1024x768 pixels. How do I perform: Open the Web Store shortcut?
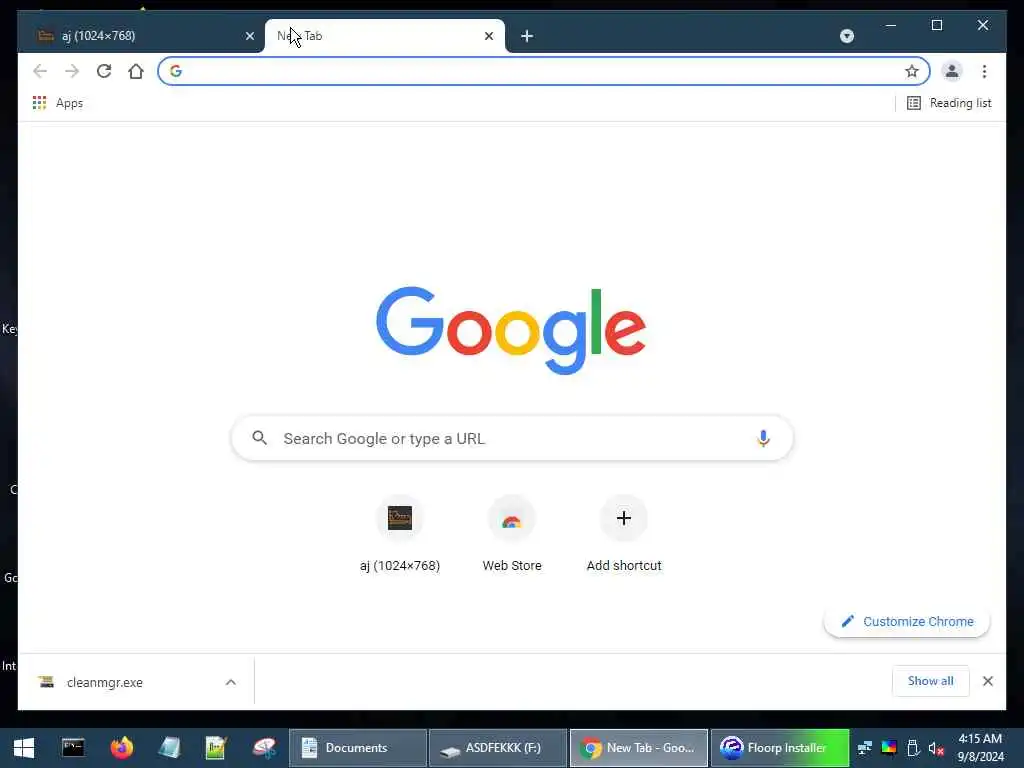pyautogui.click(x=512, y=535)
